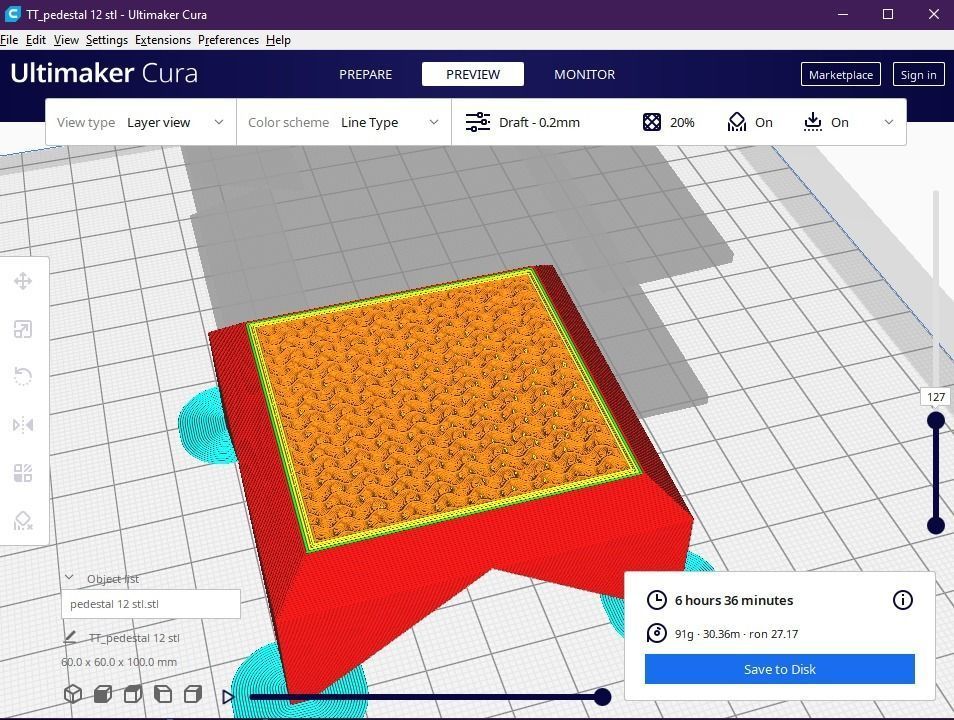Click the build plate adhesion icon
Viewport: 954px width, 720px height.
pyautogui.click(x=813, y=122)
